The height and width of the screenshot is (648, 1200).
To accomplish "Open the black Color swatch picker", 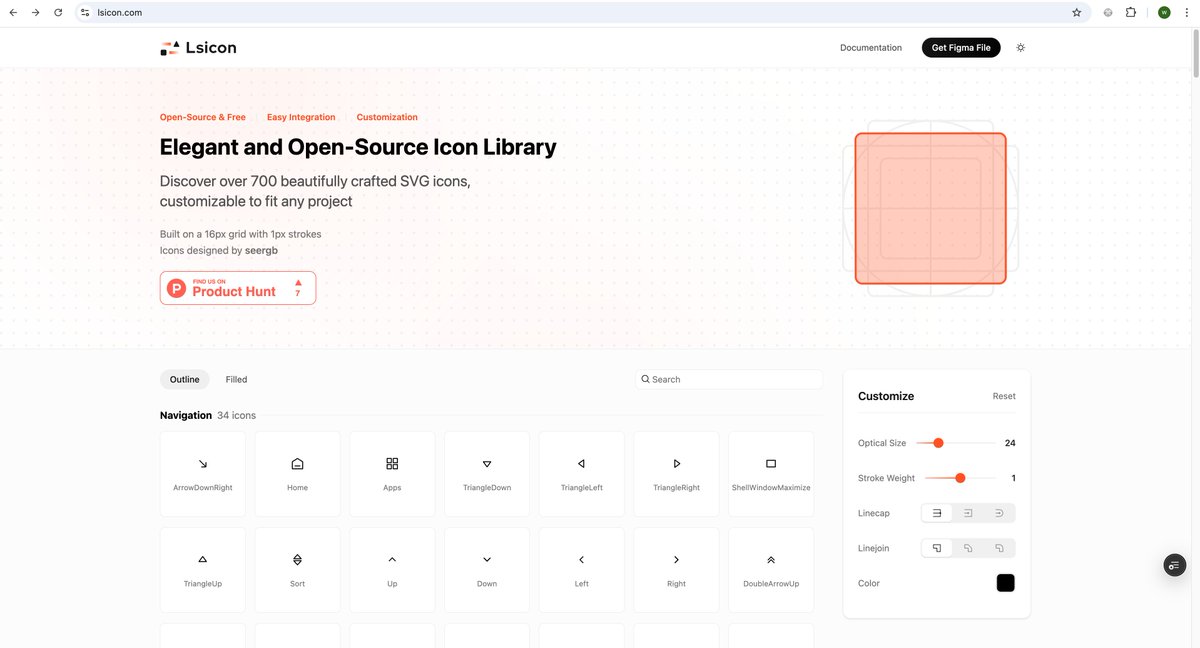I will pyautogui.click(x=1005, y=583).
